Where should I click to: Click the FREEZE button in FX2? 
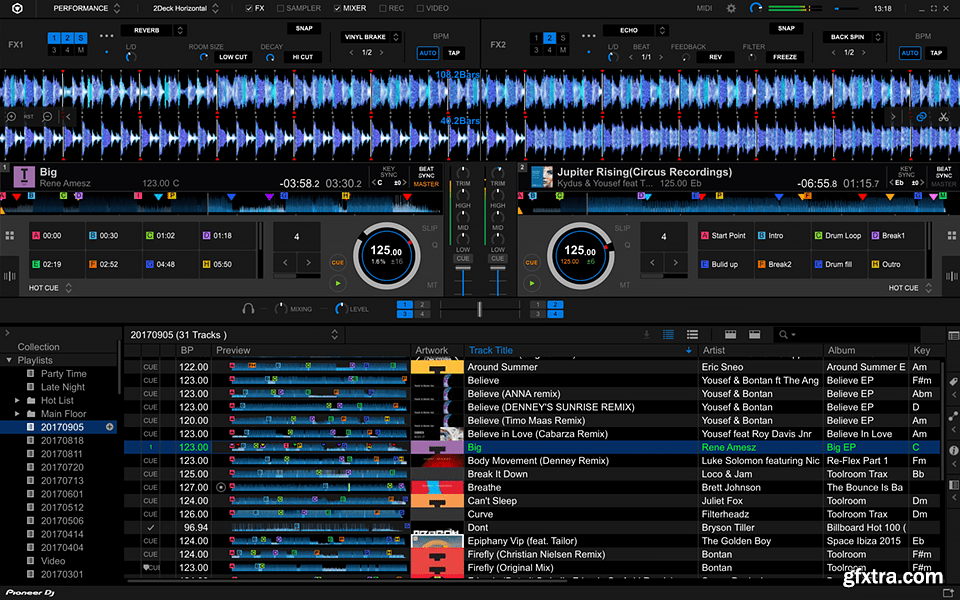tap(785, 57)
